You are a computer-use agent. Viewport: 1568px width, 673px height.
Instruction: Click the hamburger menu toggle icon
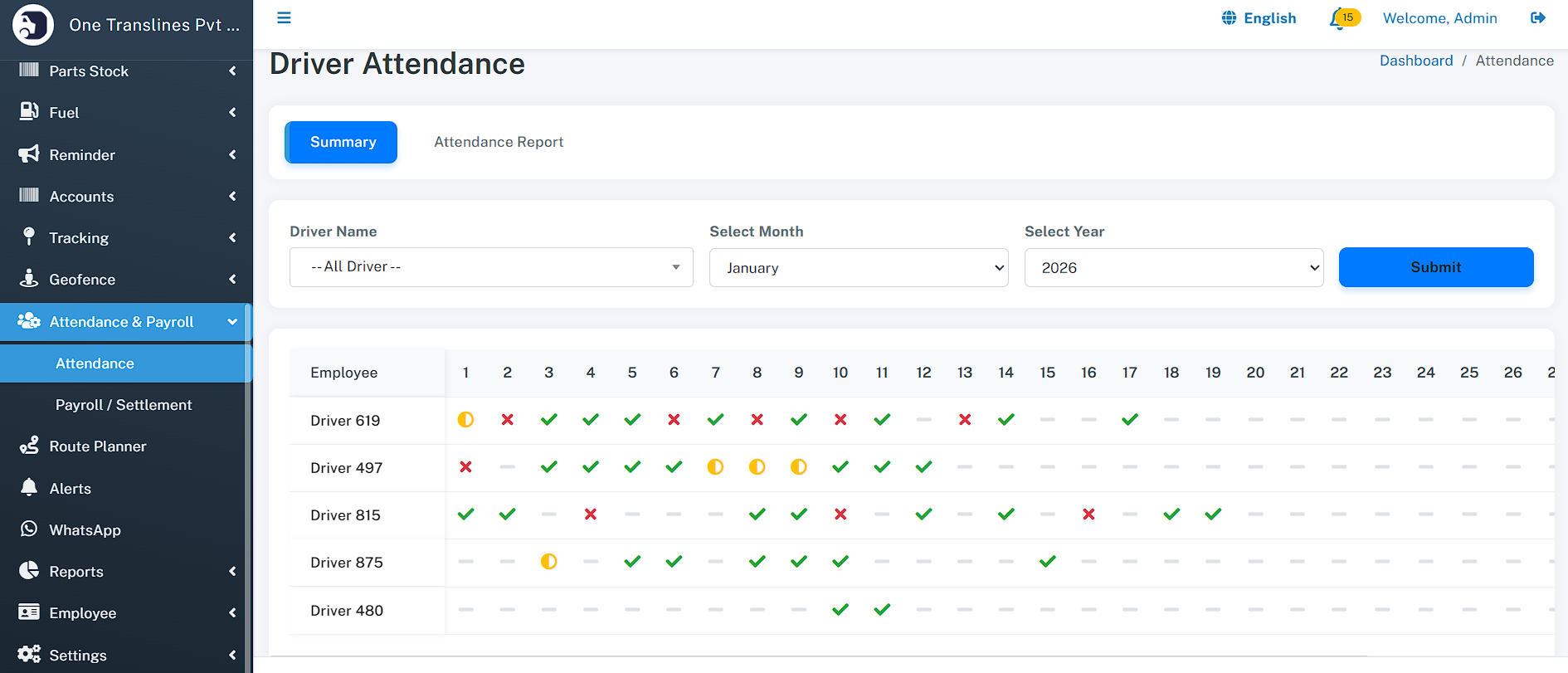pyautogui.click(x=284, y=18)
